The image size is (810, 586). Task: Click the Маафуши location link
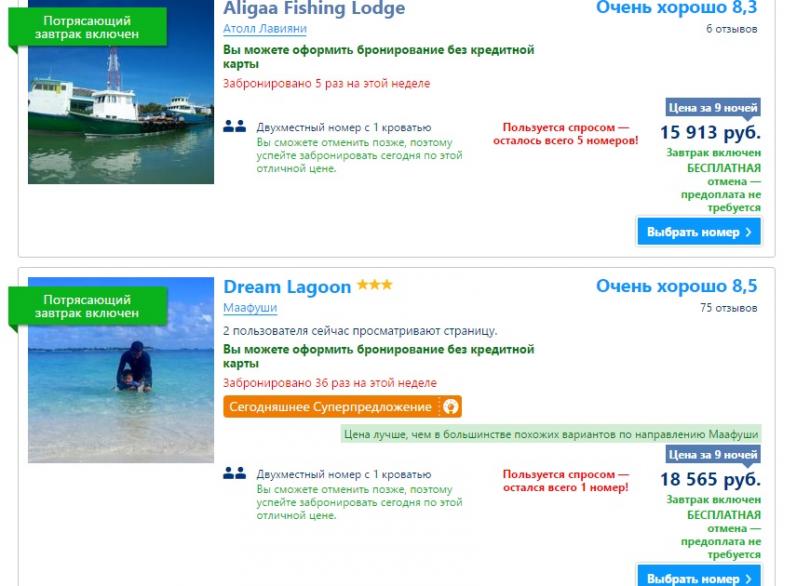click(250, 308)
